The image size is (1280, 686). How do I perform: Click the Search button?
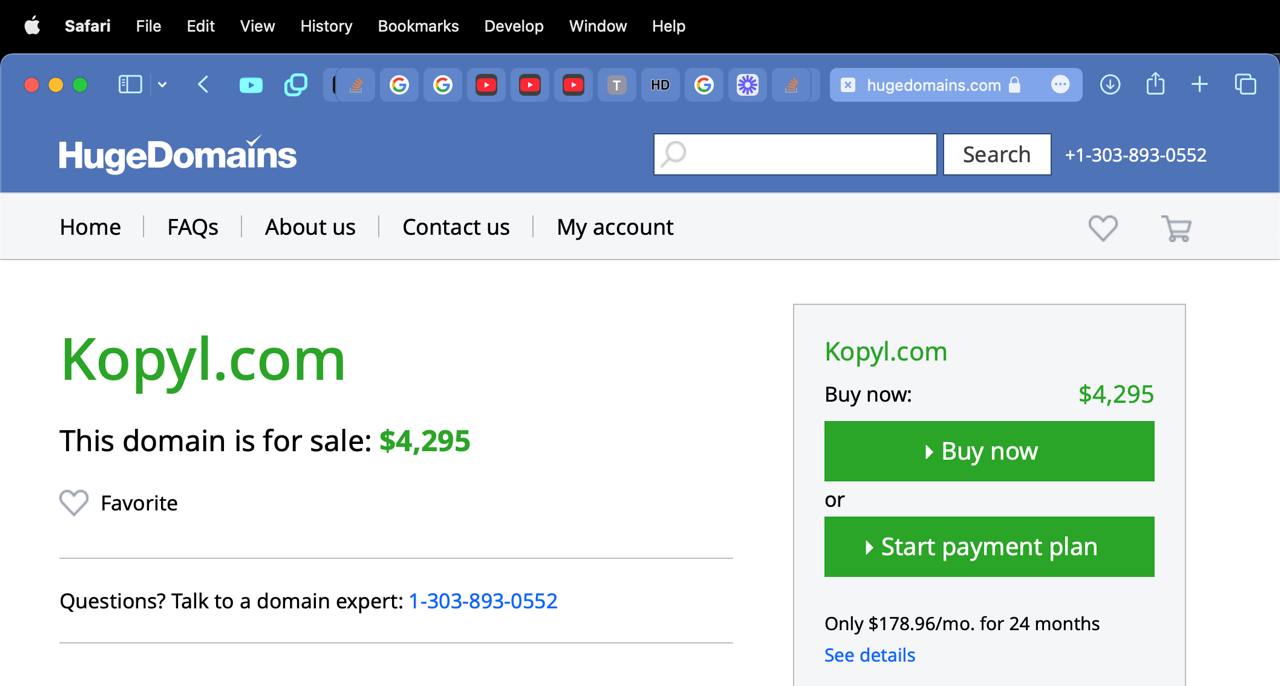coord(997,154)
